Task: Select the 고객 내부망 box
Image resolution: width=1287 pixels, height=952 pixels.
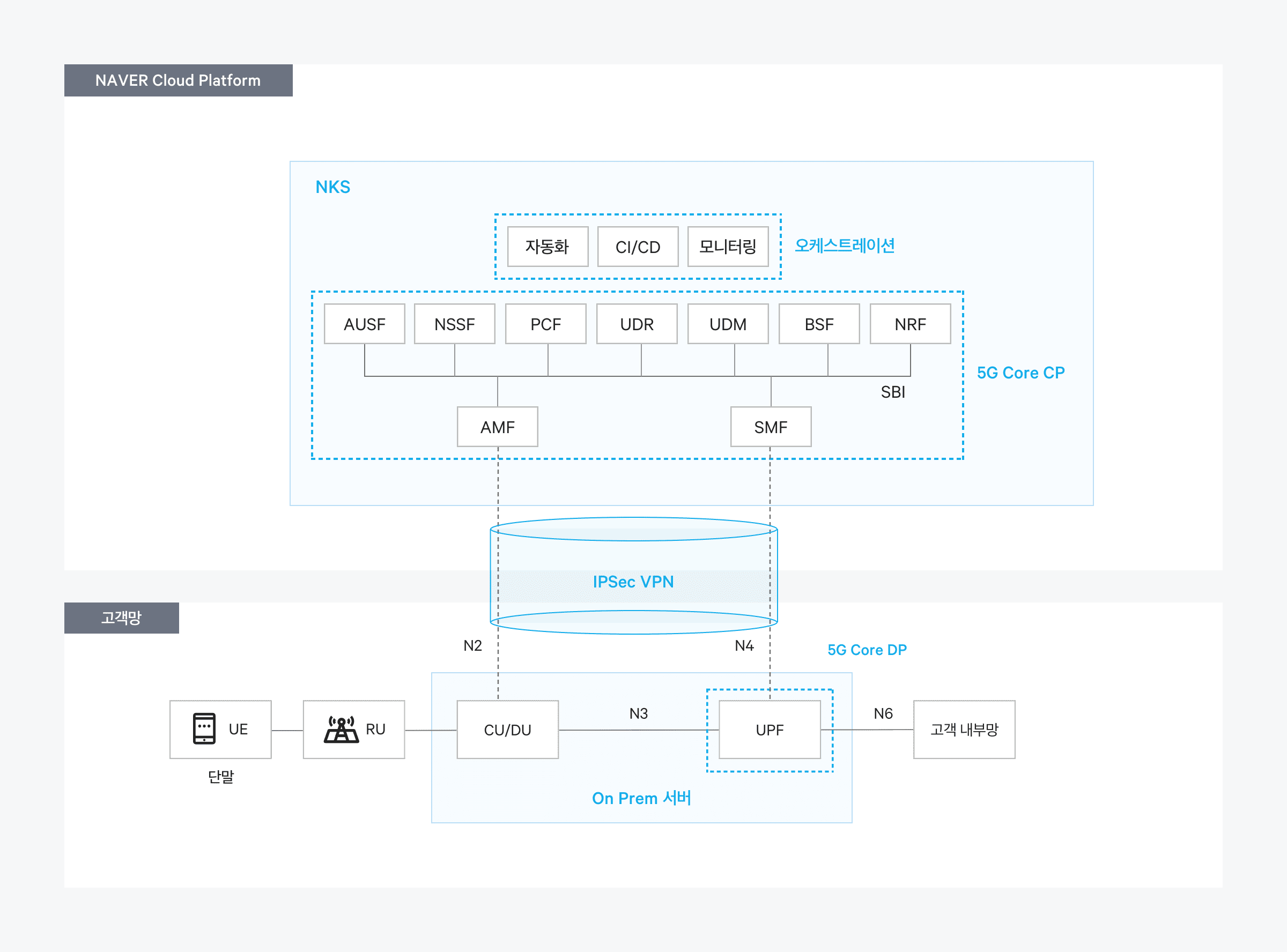Action: point(964,730)
